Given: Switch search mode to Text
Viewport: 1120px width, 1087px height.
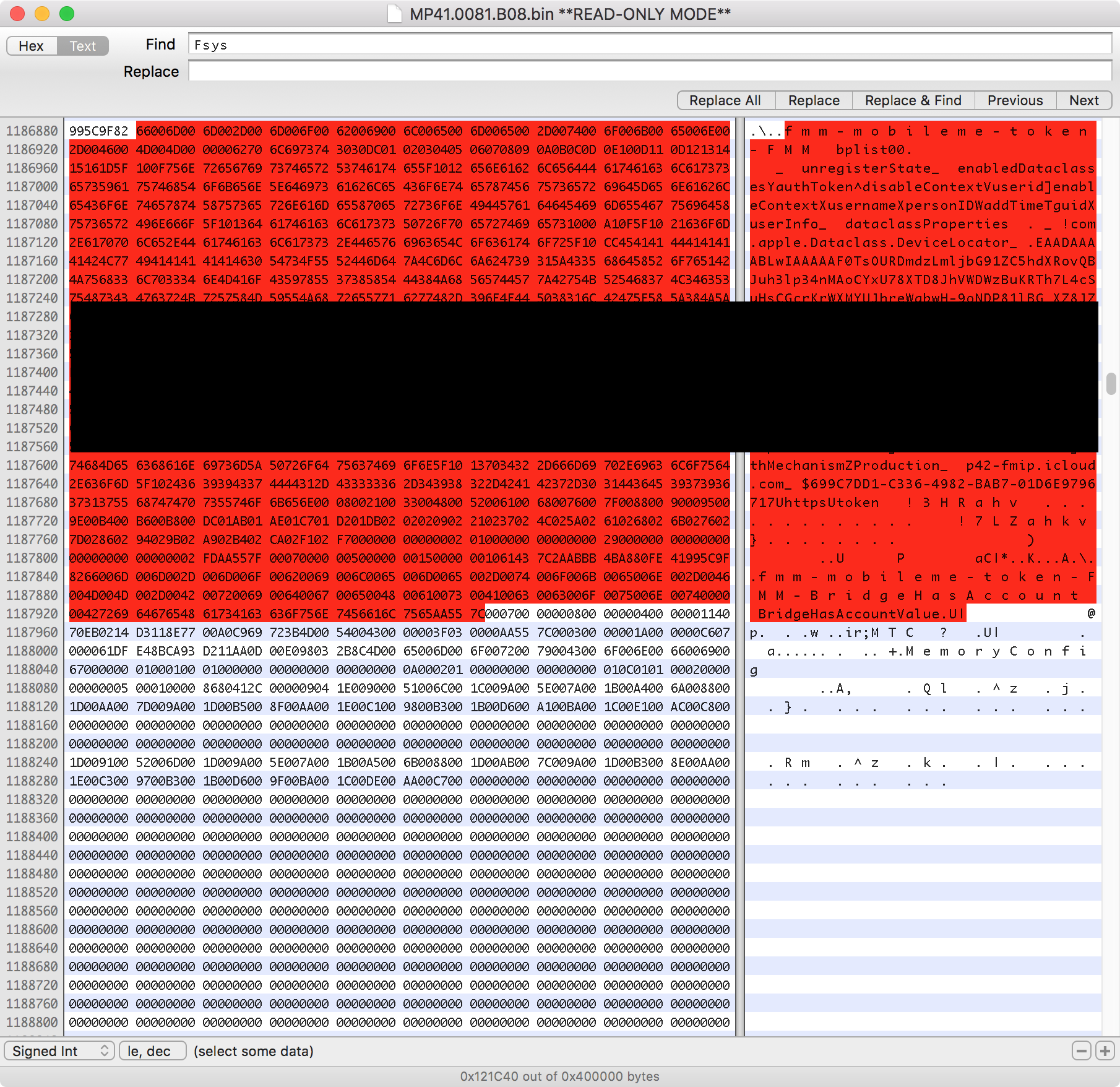Looking at the screenshot, I should pyautogui.click(x=83, y=46).
